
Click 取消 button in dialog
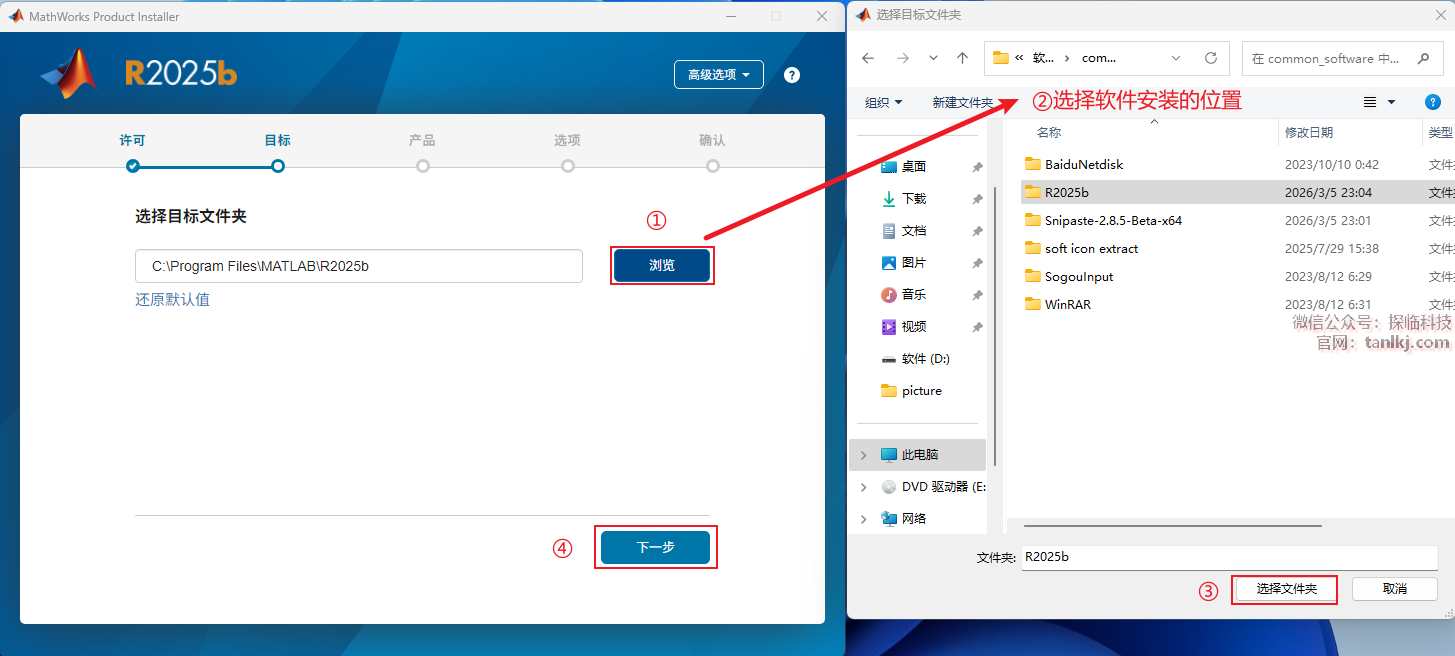click(1395, 589)
